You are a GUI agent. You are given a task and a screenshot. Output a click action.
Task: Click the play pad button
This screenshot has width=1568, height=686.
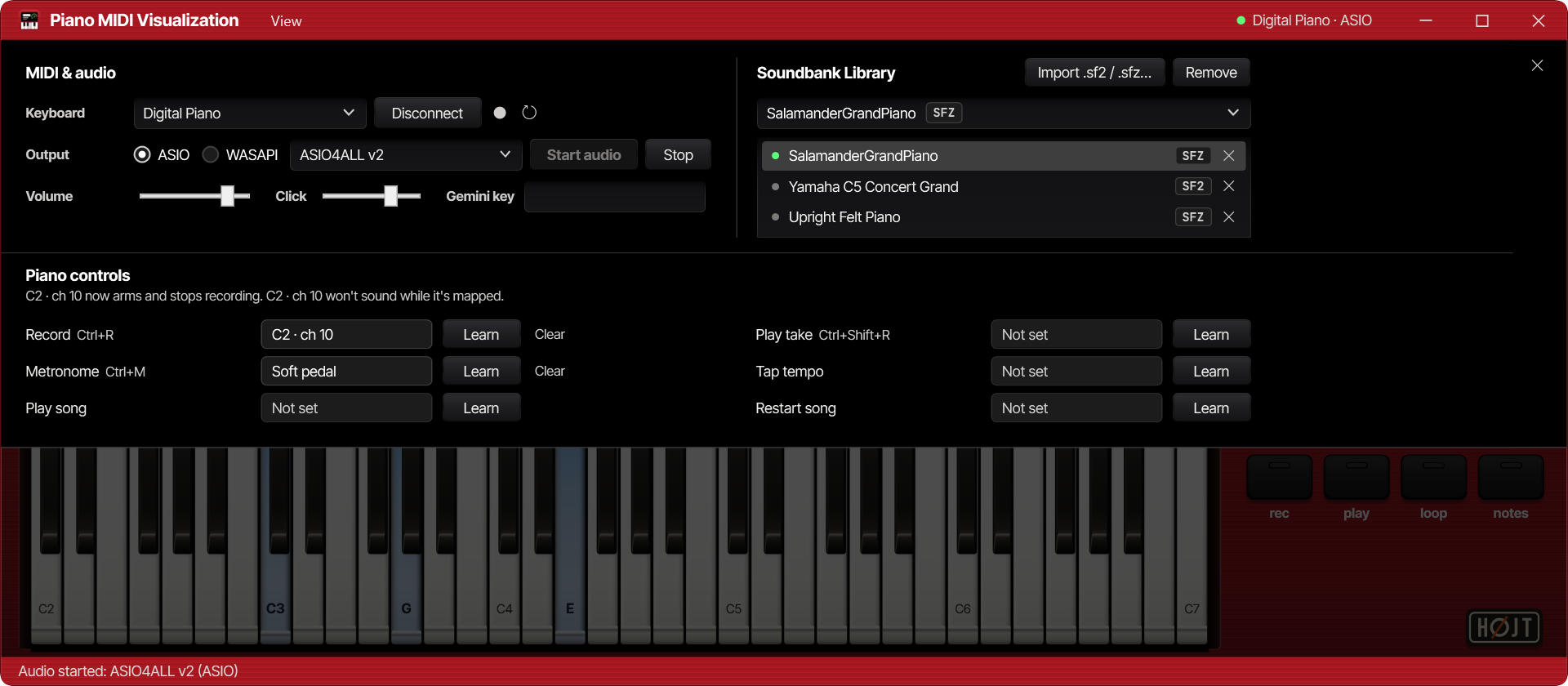pos(1356,477)
